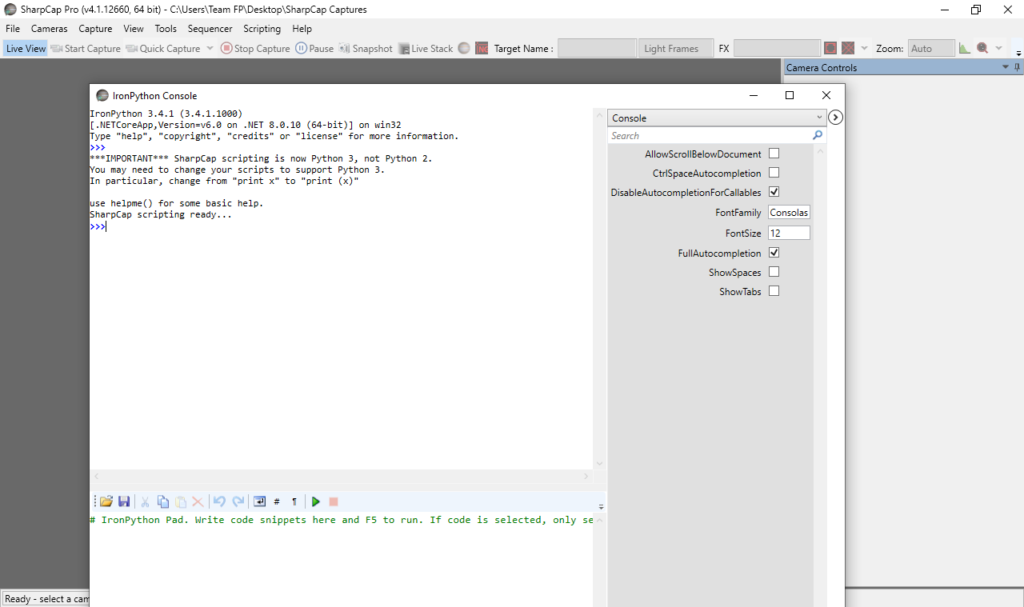This screenshot has width=1024, height=607.
Task: Expand IronPython Pad toolbar overflow
Action: click(601, 506)
